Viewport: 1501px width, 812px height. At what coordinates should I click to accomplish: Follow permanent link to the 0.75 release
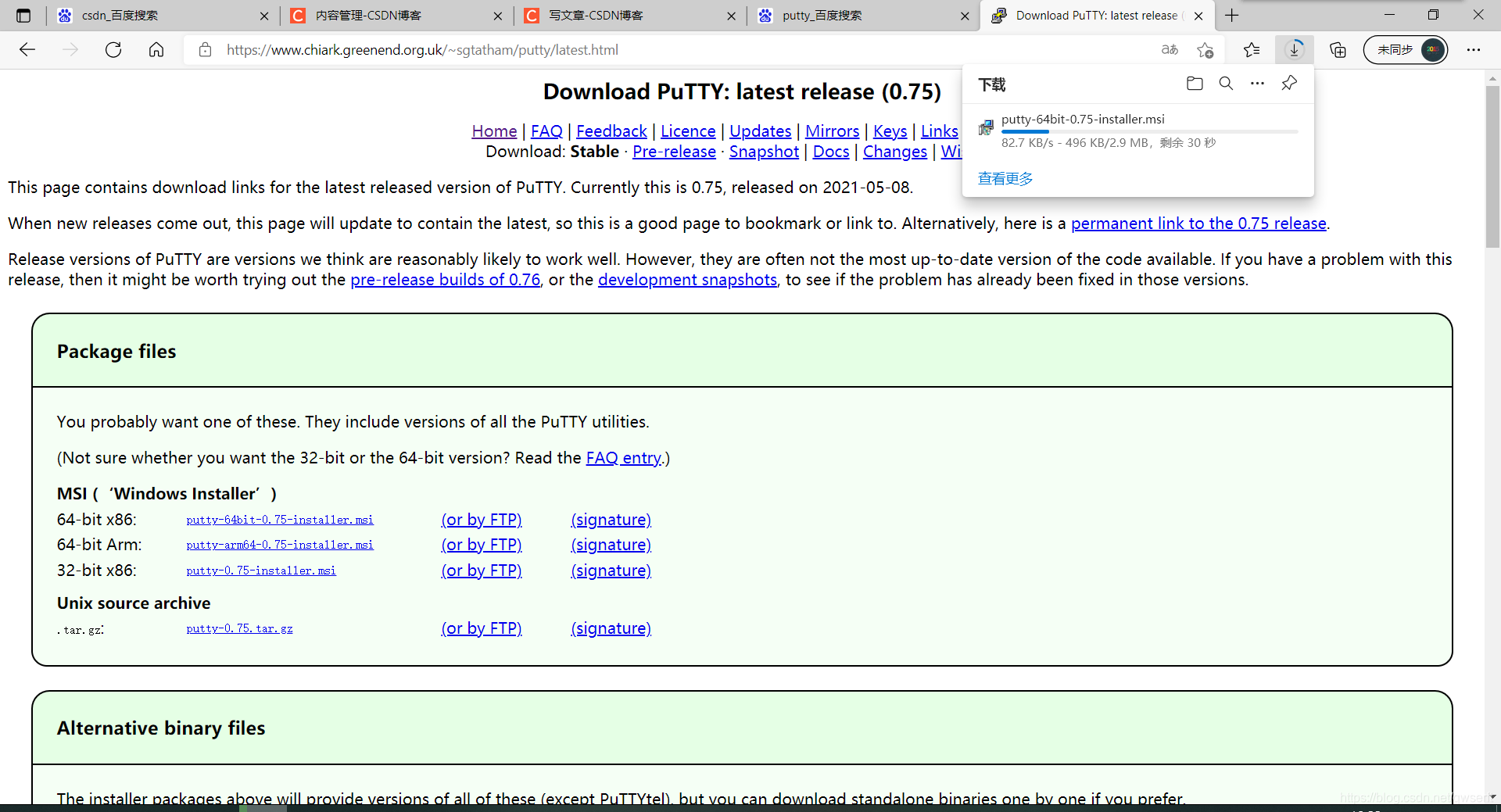pyautogui.click(x=1198, y=224)
